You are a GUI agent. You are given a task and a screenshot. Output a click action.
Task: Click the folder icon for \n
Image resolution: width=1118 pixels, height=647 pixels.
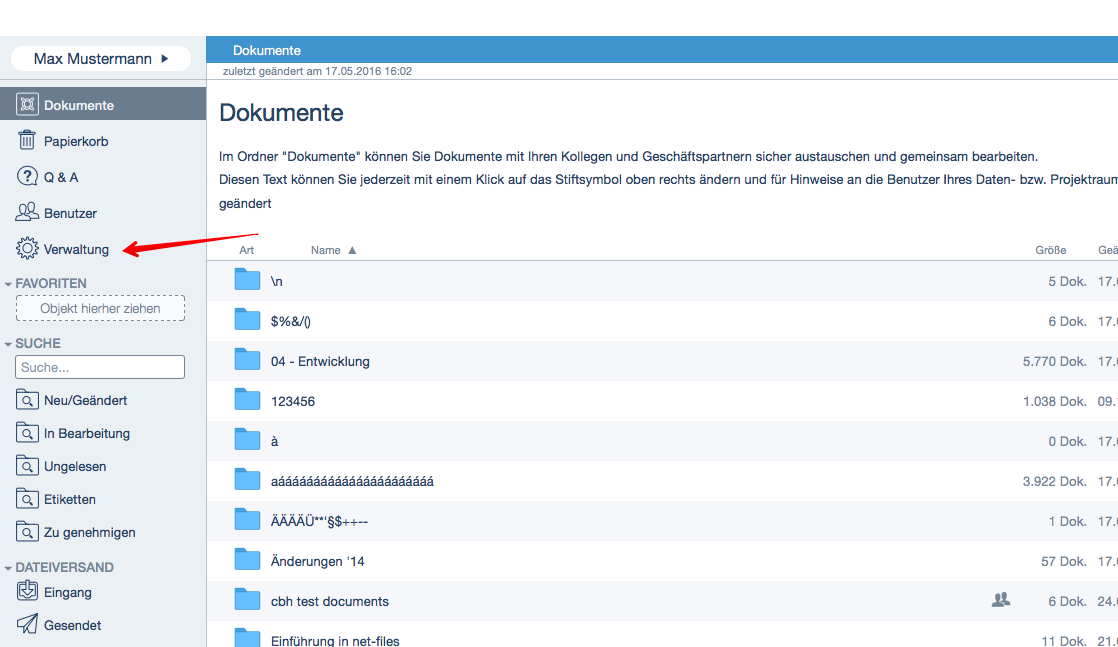tap(247, 279)
